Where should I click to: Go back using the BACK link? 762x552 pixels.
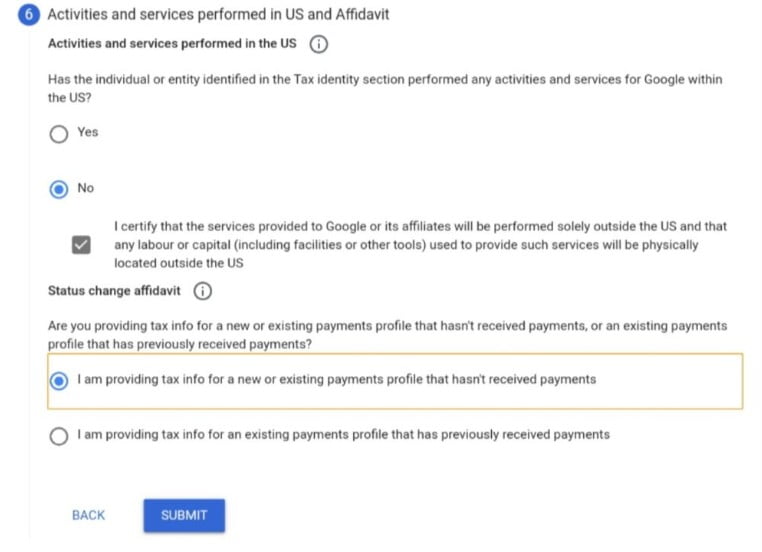click(x=88, y=515)
